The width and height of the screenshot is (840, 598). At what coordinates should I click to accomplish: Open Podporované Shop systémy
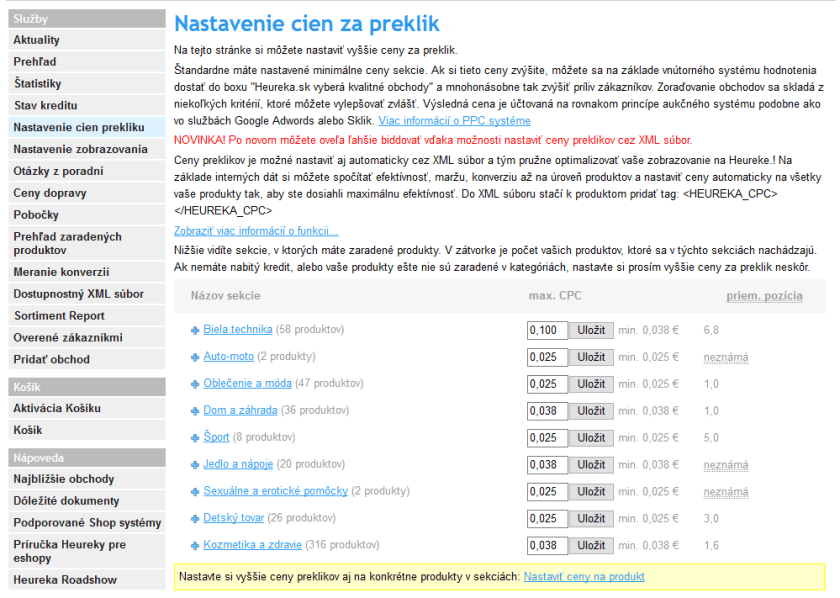pos(87,523)
